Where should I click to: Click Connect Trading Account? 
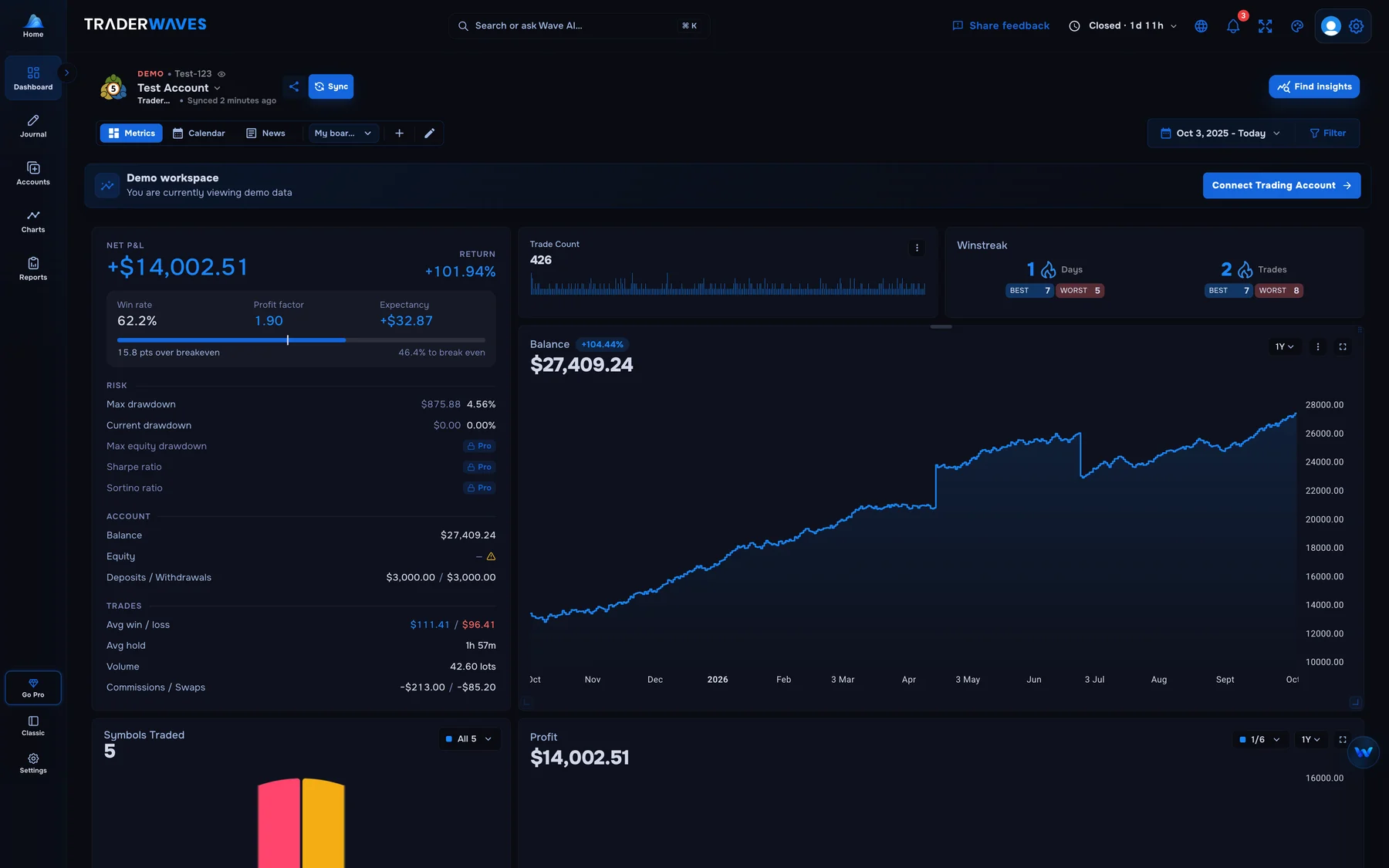point(1281,185)
